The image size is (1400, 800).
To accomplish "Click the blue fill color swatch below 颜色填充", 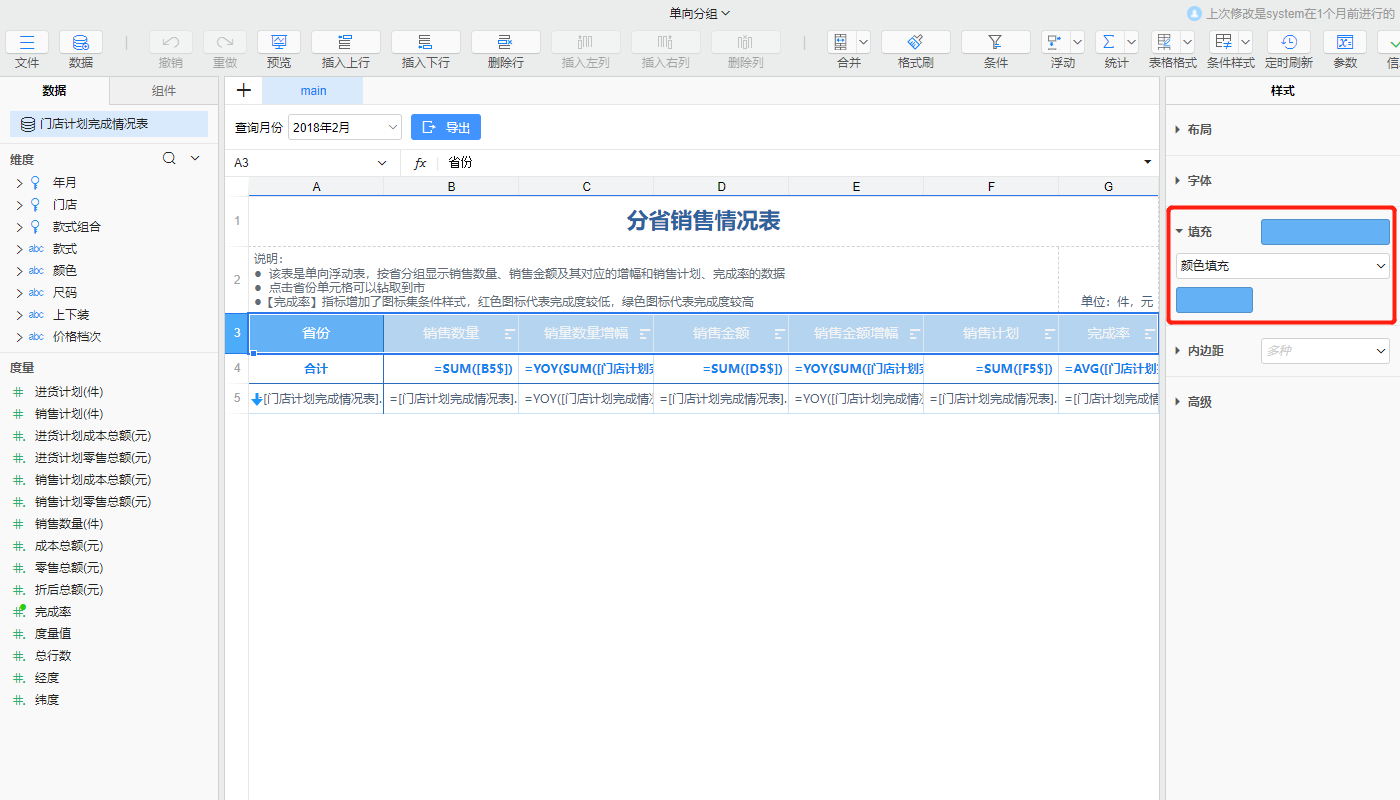I will tap(1214, 300).
